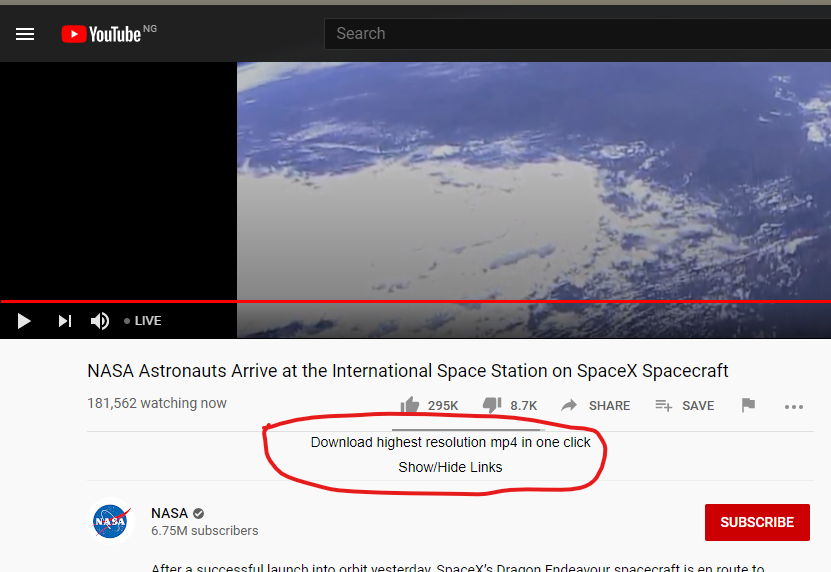
Task: Click Download highest resolution mp4 link
Action: coord(450,442)
